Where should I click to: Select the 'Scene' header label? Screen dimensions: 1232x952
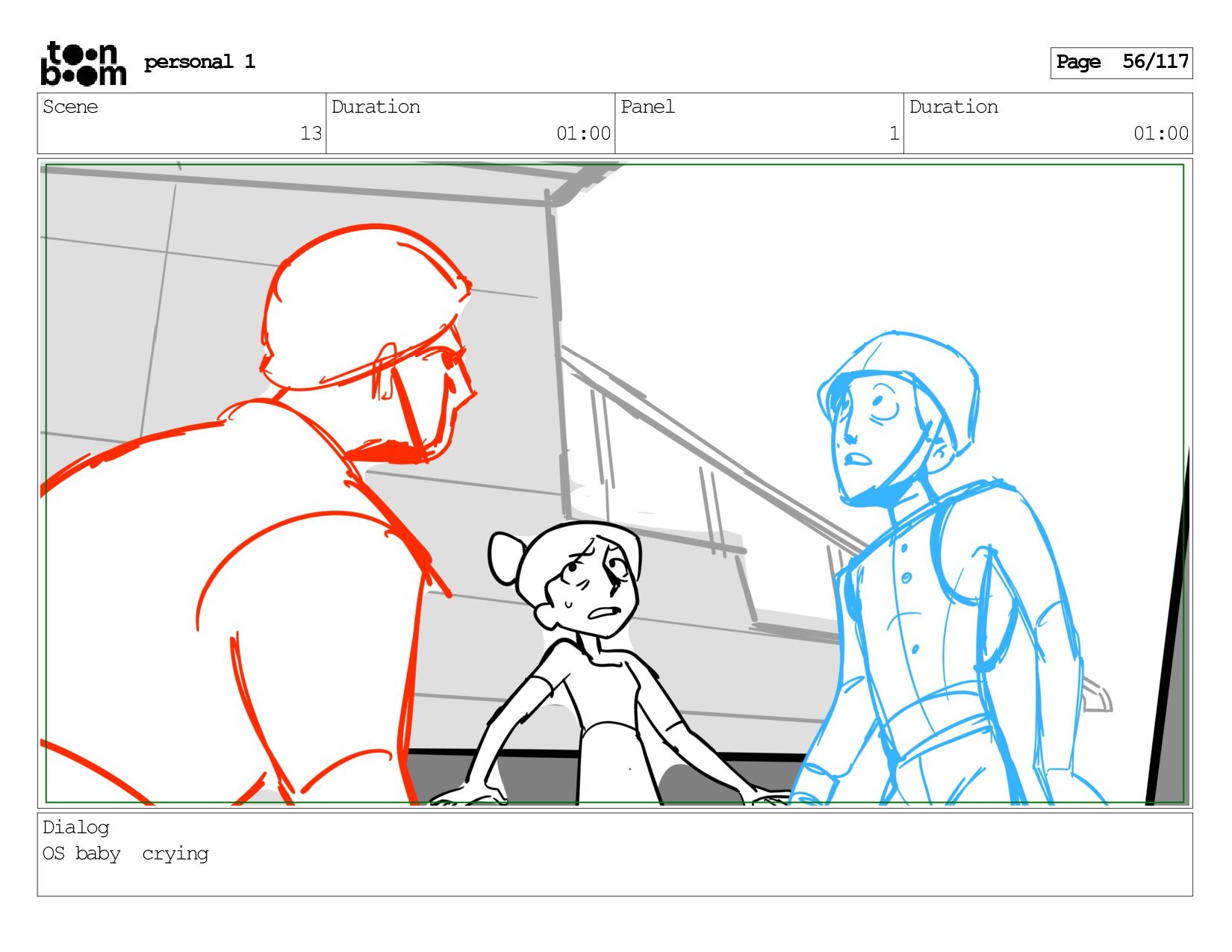pyautogui.click(x=70, y=107)
